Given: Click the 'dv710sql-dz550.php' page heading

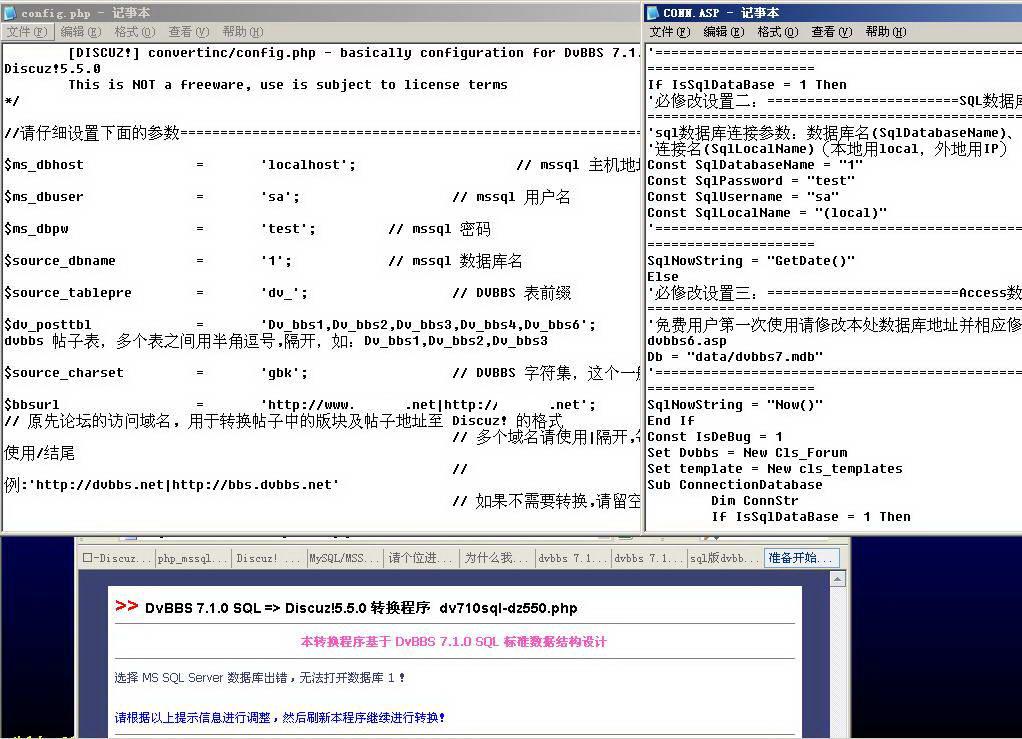Looking at the screenshot, I should point(508,608).
